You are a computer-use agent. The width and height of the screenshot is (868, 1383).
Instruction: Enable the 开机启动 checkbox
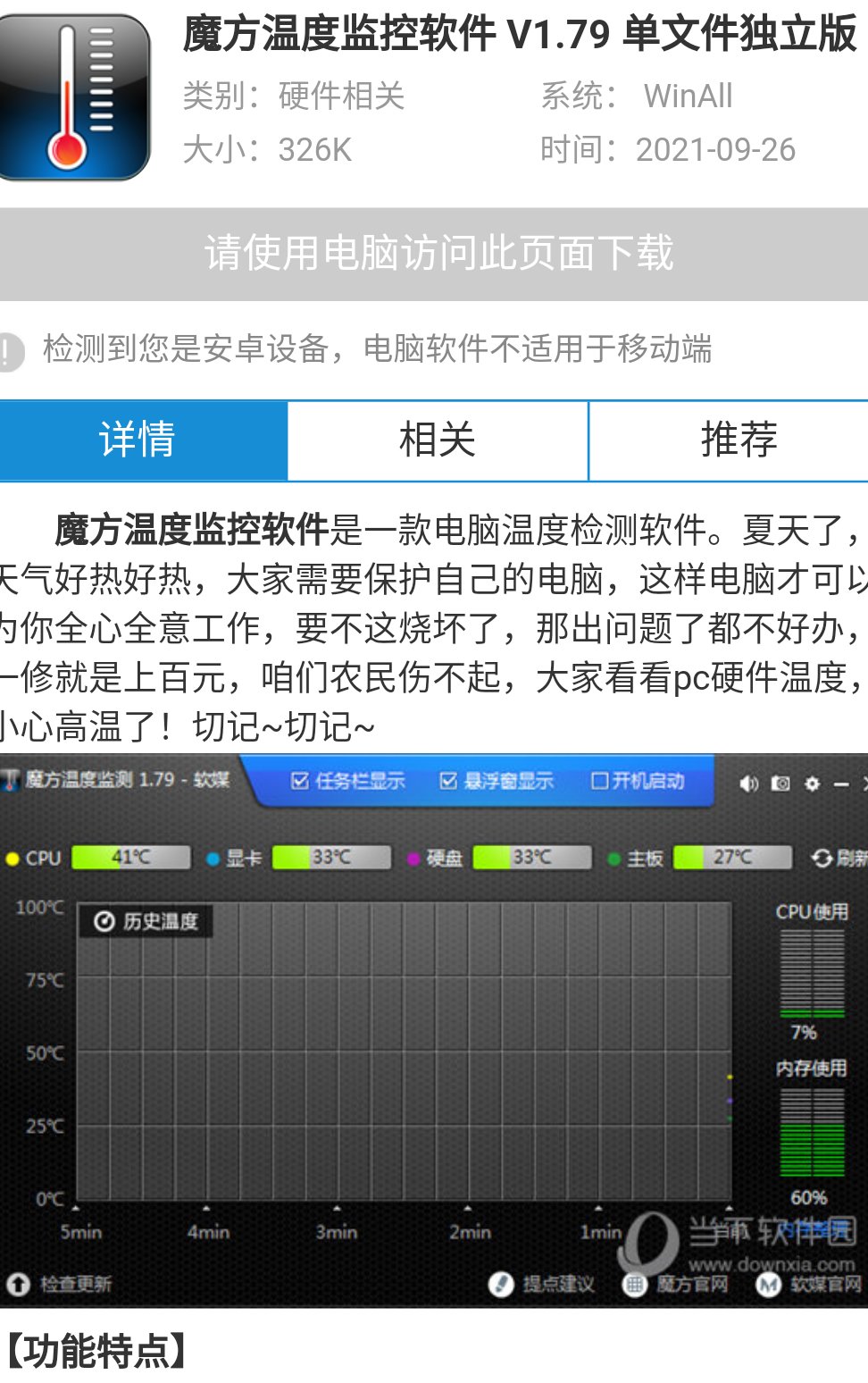600,781
